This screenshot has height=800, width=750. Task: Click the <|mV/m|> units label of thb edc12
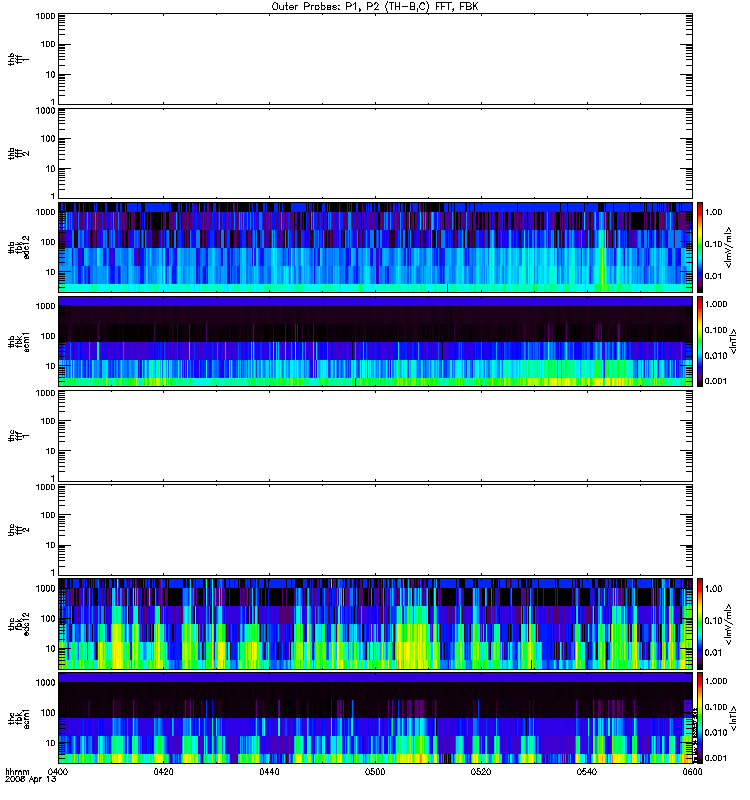[729, 247]
